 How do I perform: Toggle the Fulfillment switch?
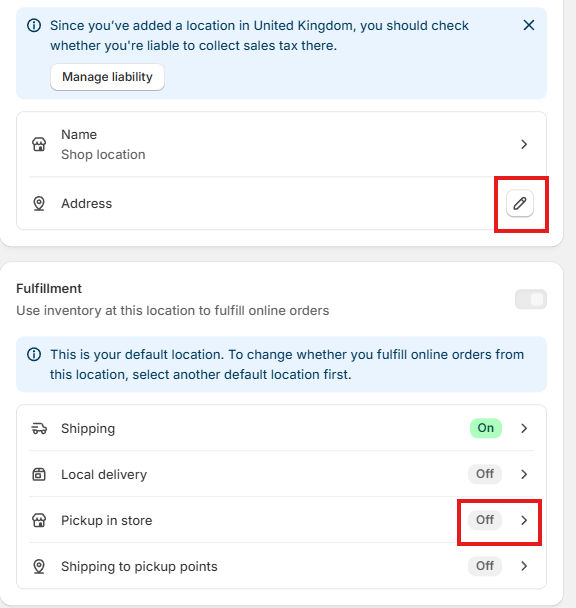[531, 299]
